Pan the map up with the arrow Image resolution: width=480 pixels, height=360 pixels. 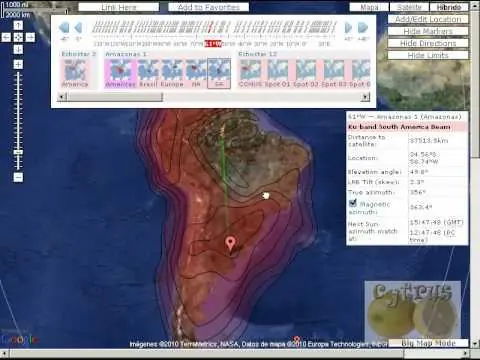tap(18, 25)
